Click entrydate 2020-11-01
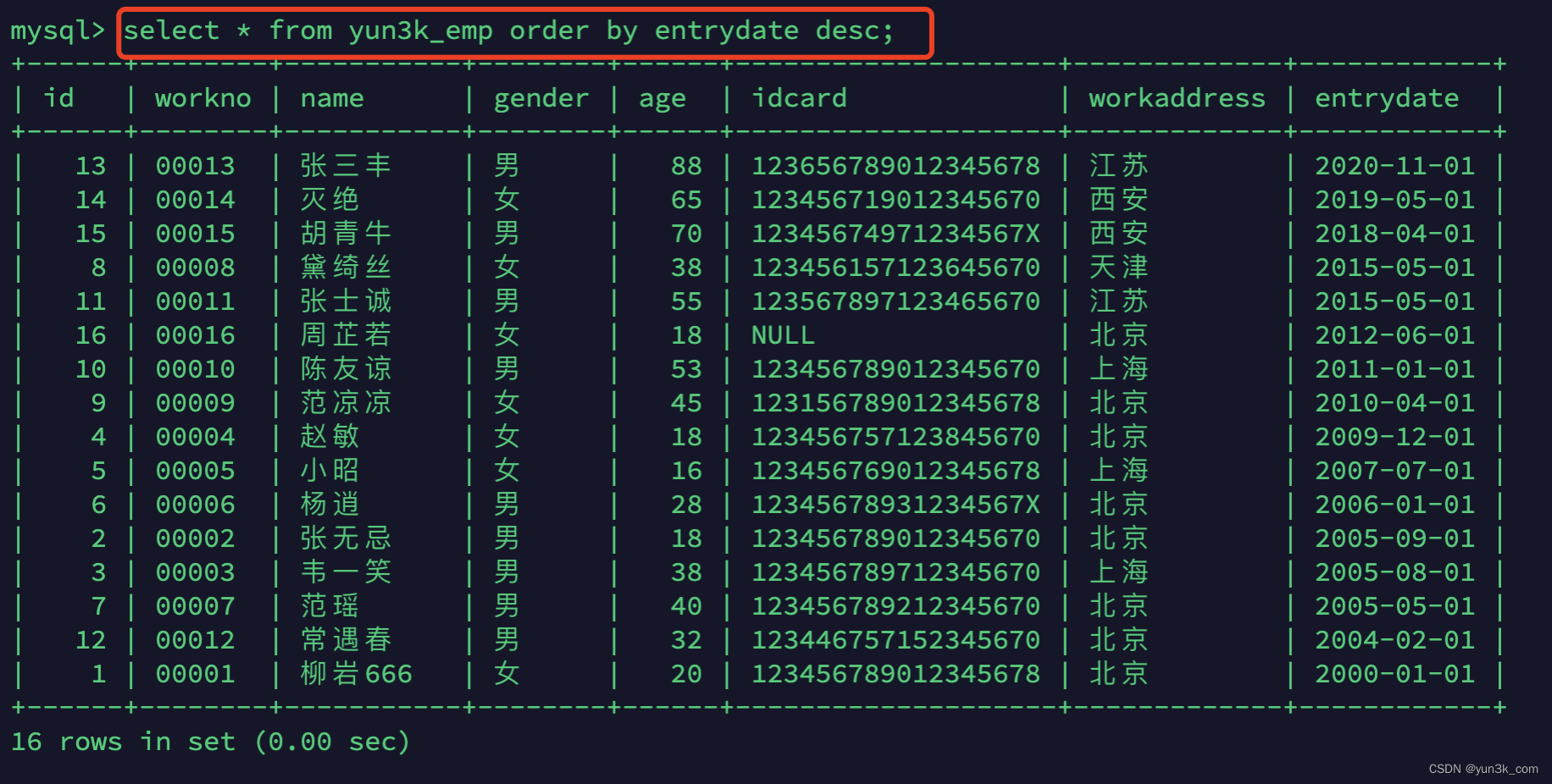 1394,166
